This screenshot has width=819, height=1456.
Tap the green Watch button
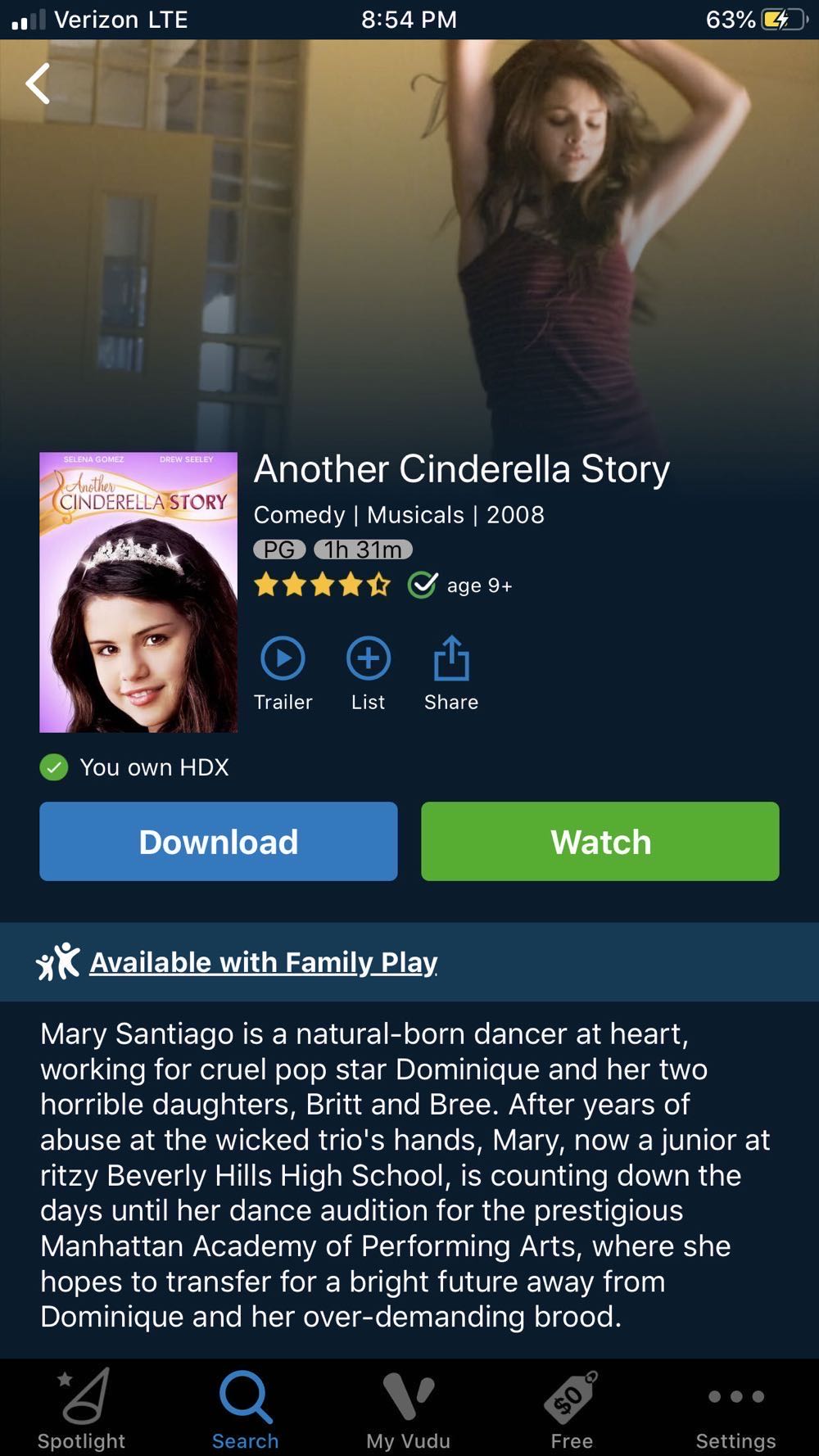[x=600, y=842]
